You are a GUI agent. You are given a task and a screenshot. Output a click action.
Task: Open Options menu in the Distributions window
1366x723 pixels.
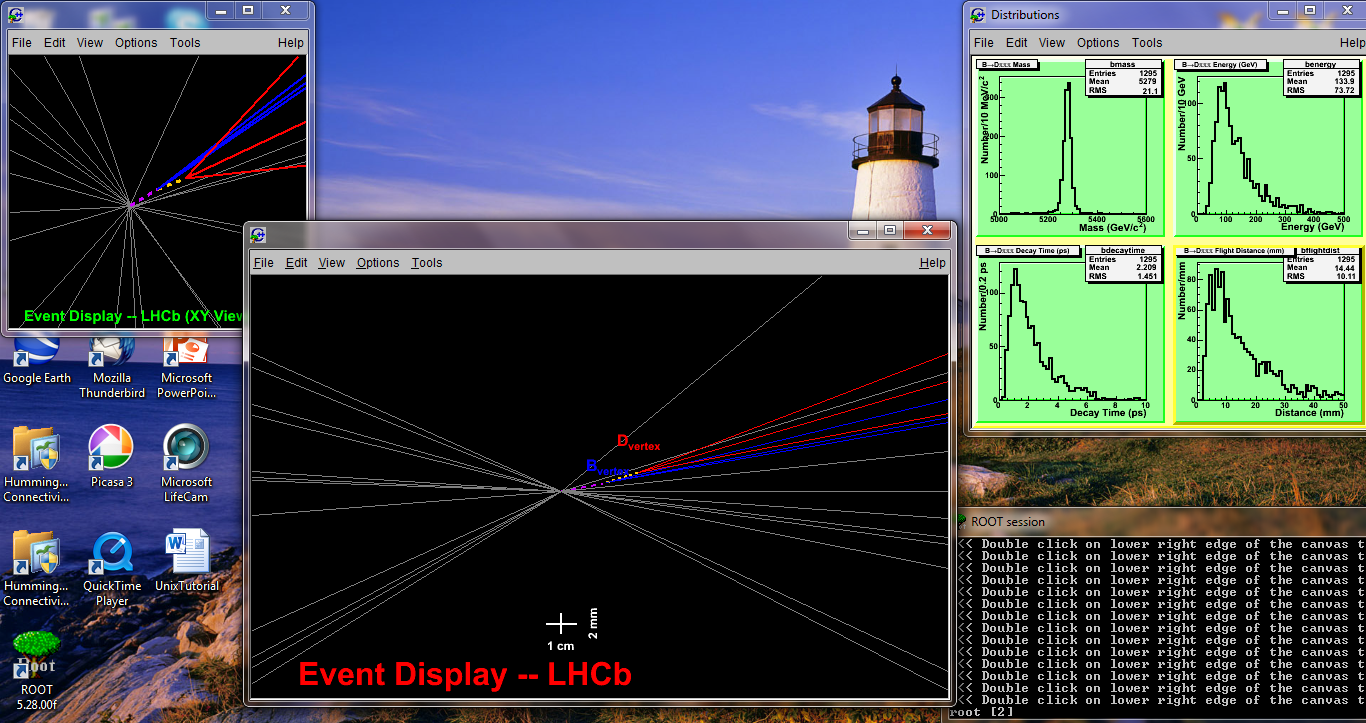[x=1098, y=43]
